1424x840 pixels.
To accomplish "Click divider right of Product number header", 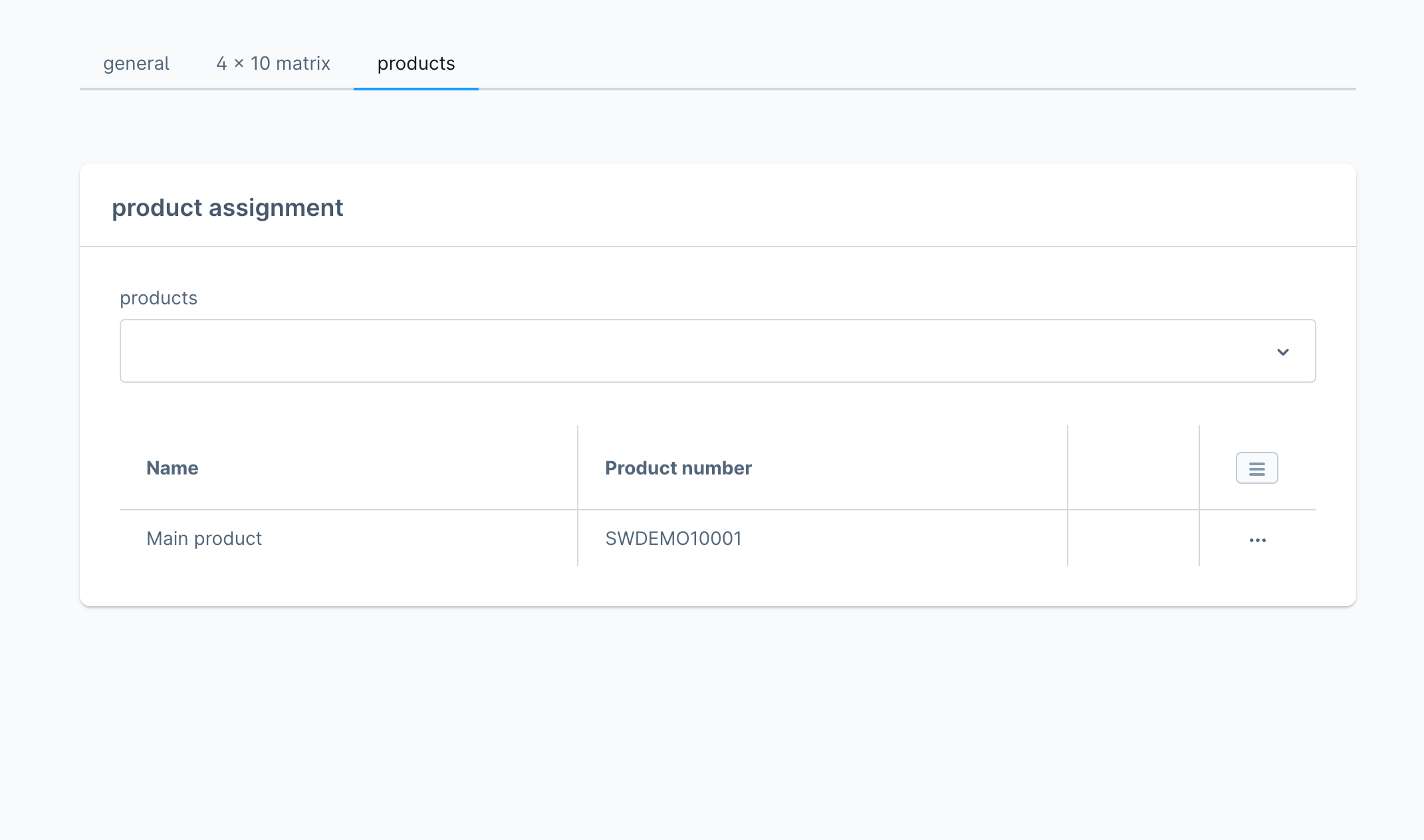I will [1068, 469].
